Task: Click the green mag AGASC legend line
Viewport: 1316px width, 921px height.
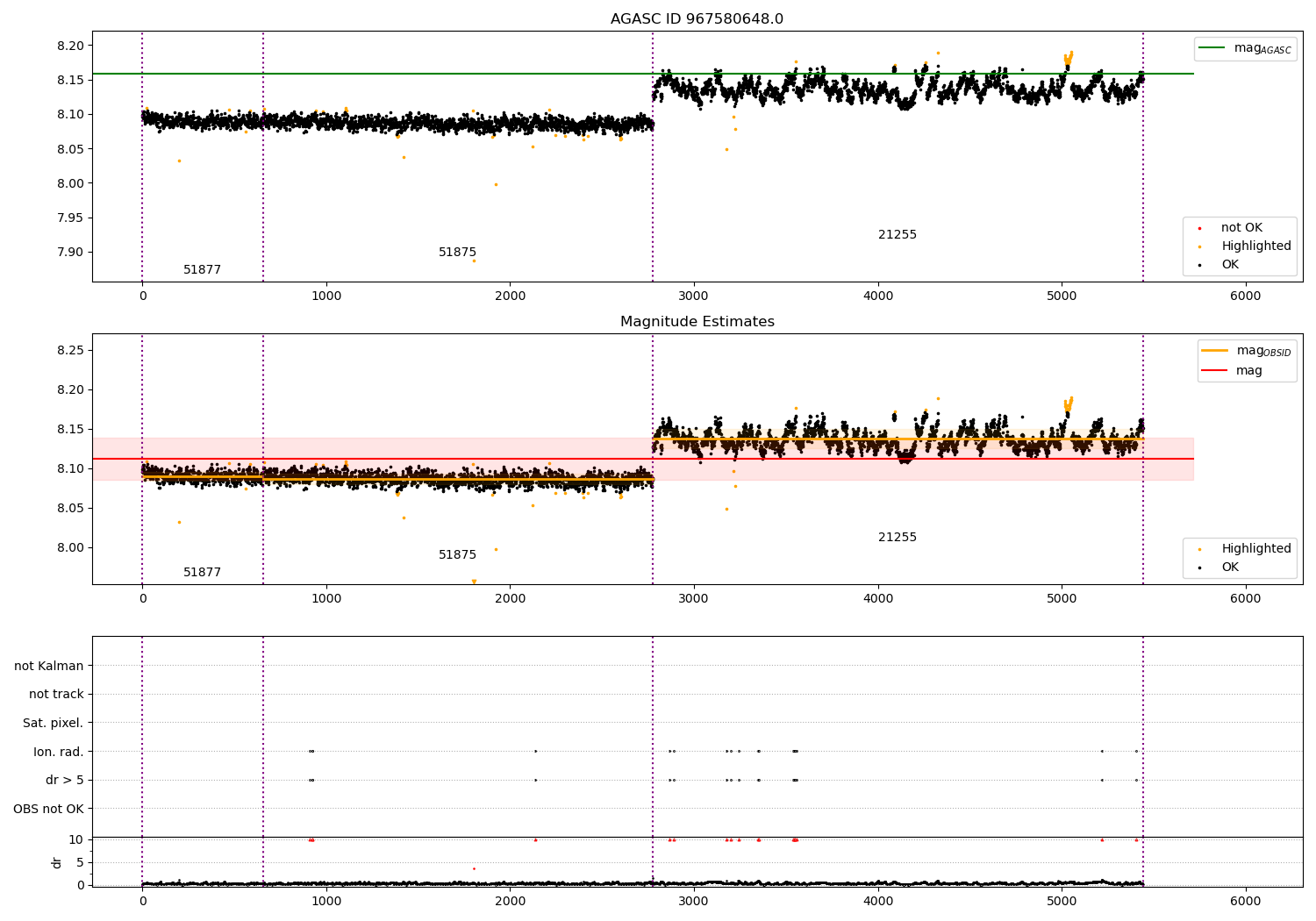Action: pos(1213,48)
